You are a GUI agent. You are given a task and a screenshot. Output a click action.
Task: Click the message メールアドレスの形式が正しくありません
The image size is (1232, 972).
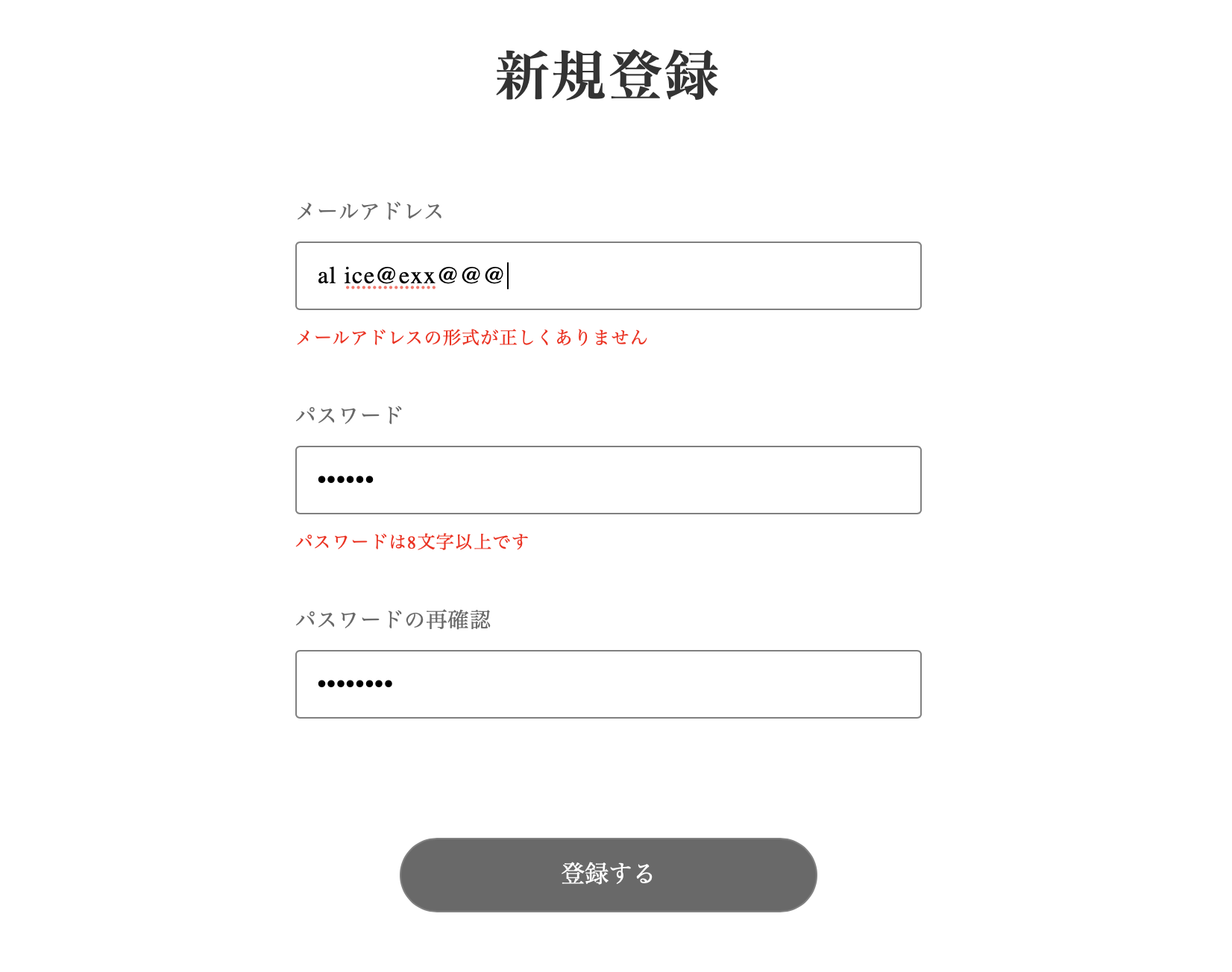point(471,338)
